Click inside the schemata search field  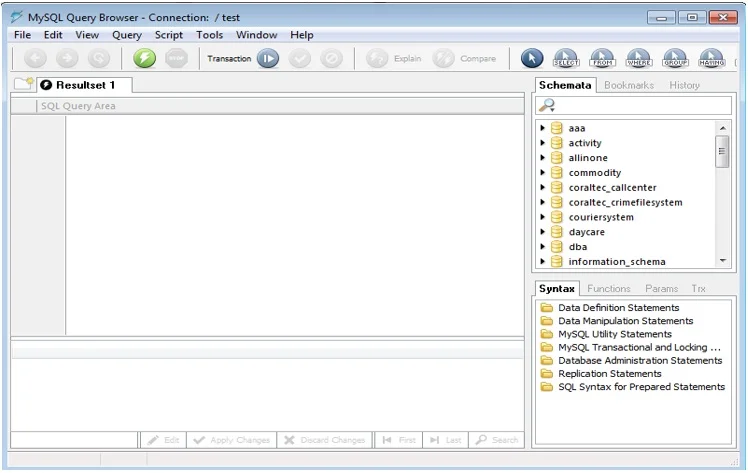click(x=634, y=105)
